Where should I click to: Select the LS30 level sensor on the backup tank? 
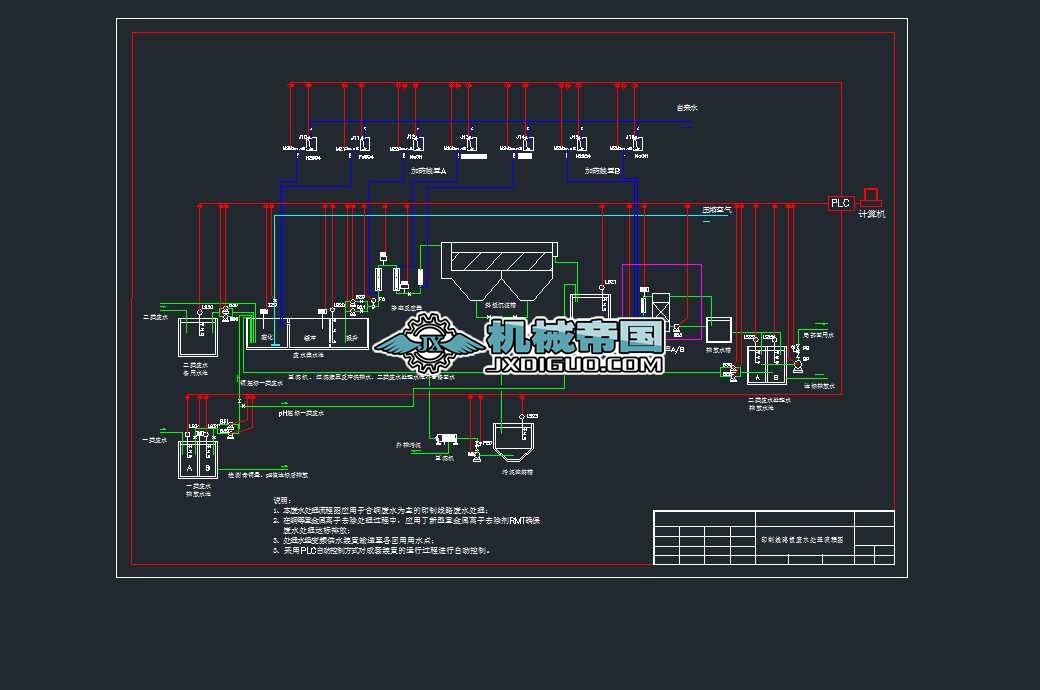pyautogui.click(x=200, y=311)
